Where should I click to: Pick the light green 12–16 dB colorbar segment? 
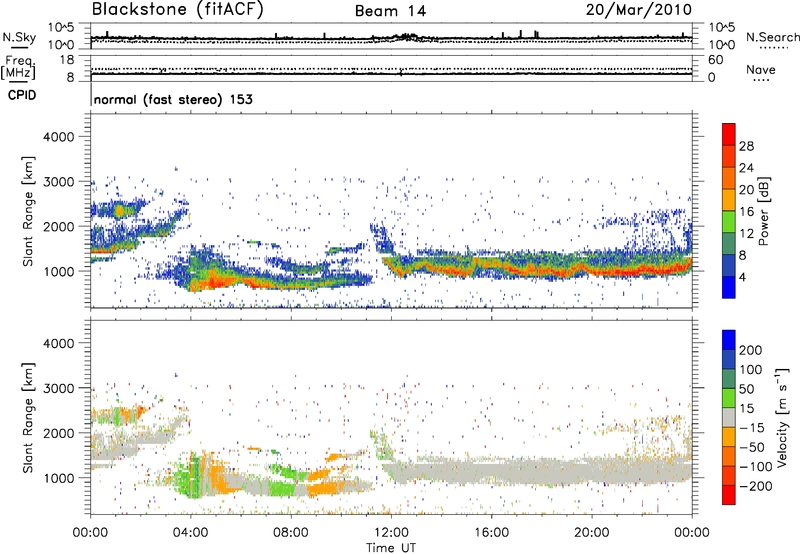click(x=729, y=222)
